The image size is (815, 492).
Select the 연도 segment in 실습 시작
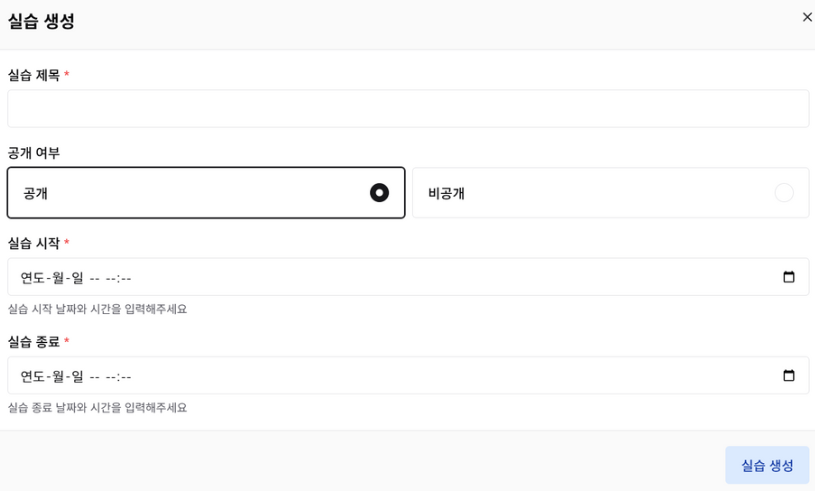(31, 278)
